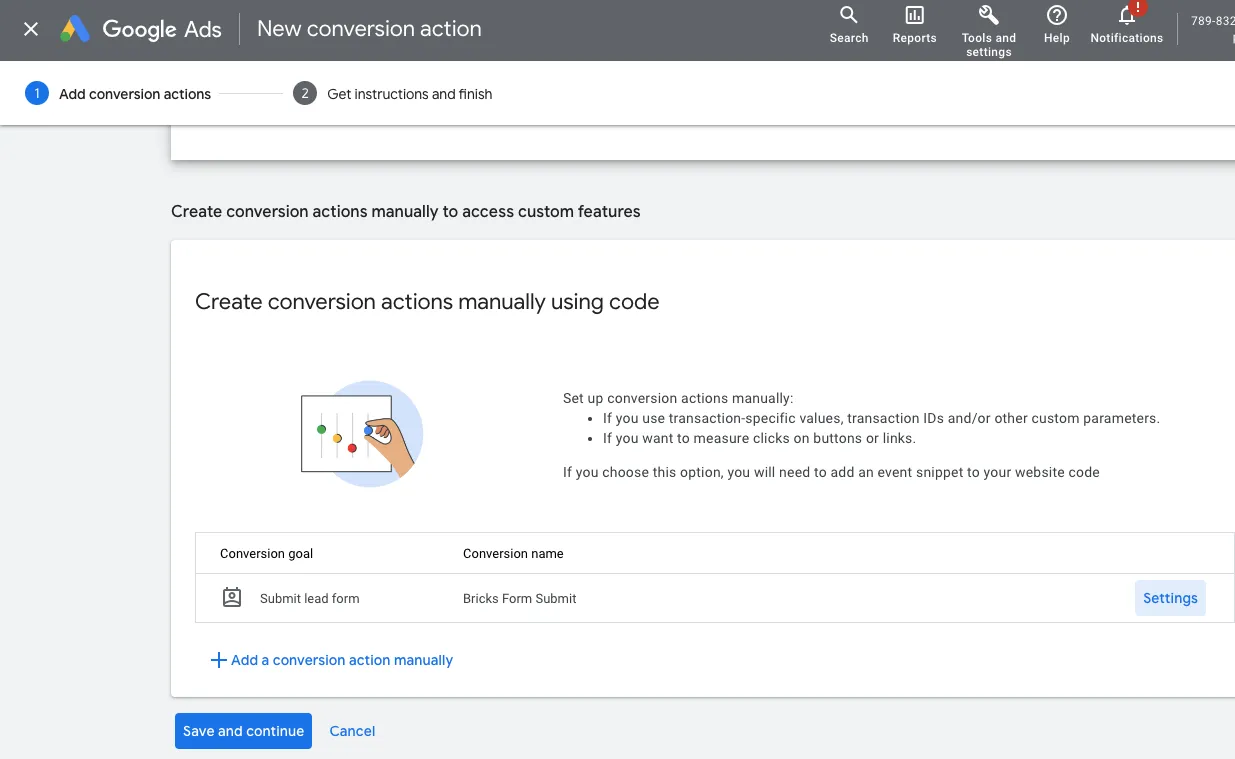Click the plus icon next to add conversion action
Image resolution: width=1235 pixels, height=759 pixels.
coord(218,660)
